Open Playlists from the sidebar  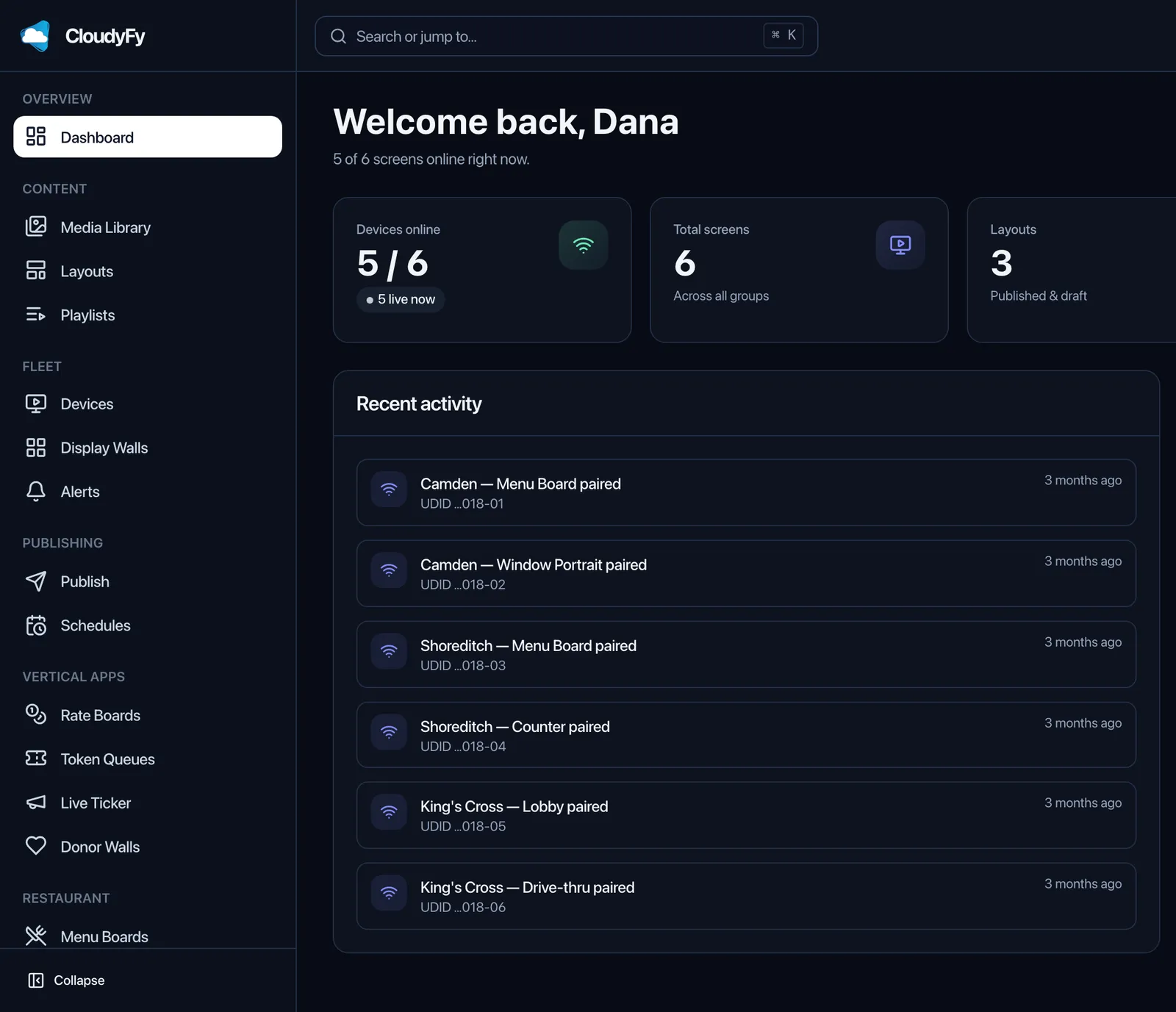[x=148, y=315]
